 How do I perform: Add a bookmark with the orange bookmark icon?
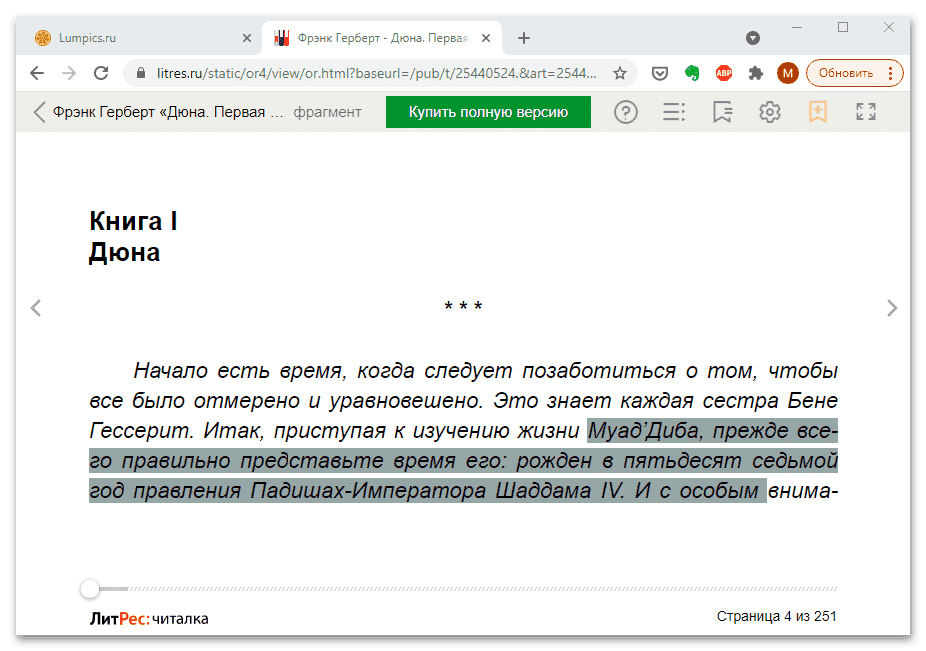click(x=818, y=112)
